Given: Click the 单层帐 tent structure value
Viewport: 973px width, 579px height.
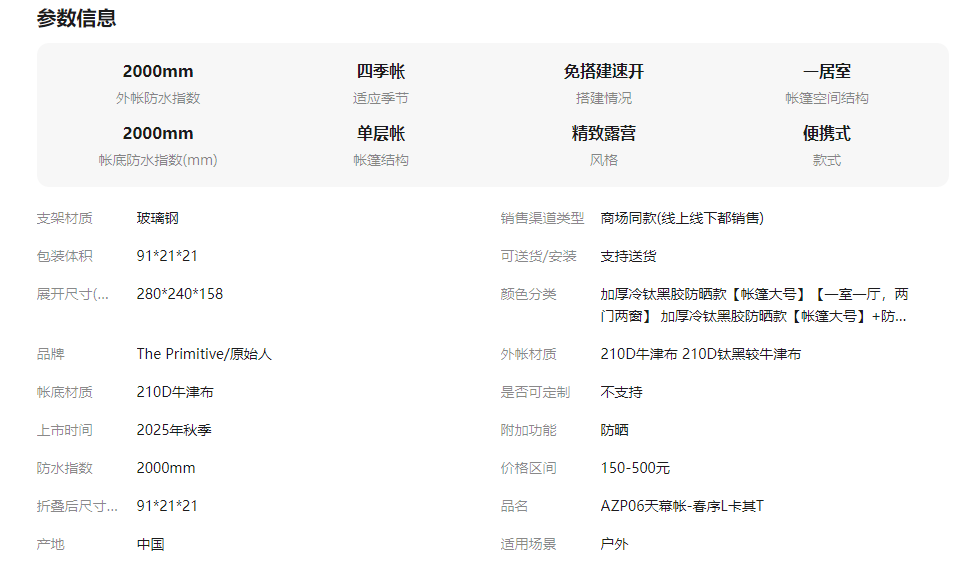Looking at the screenshot, I should point(381,134).
